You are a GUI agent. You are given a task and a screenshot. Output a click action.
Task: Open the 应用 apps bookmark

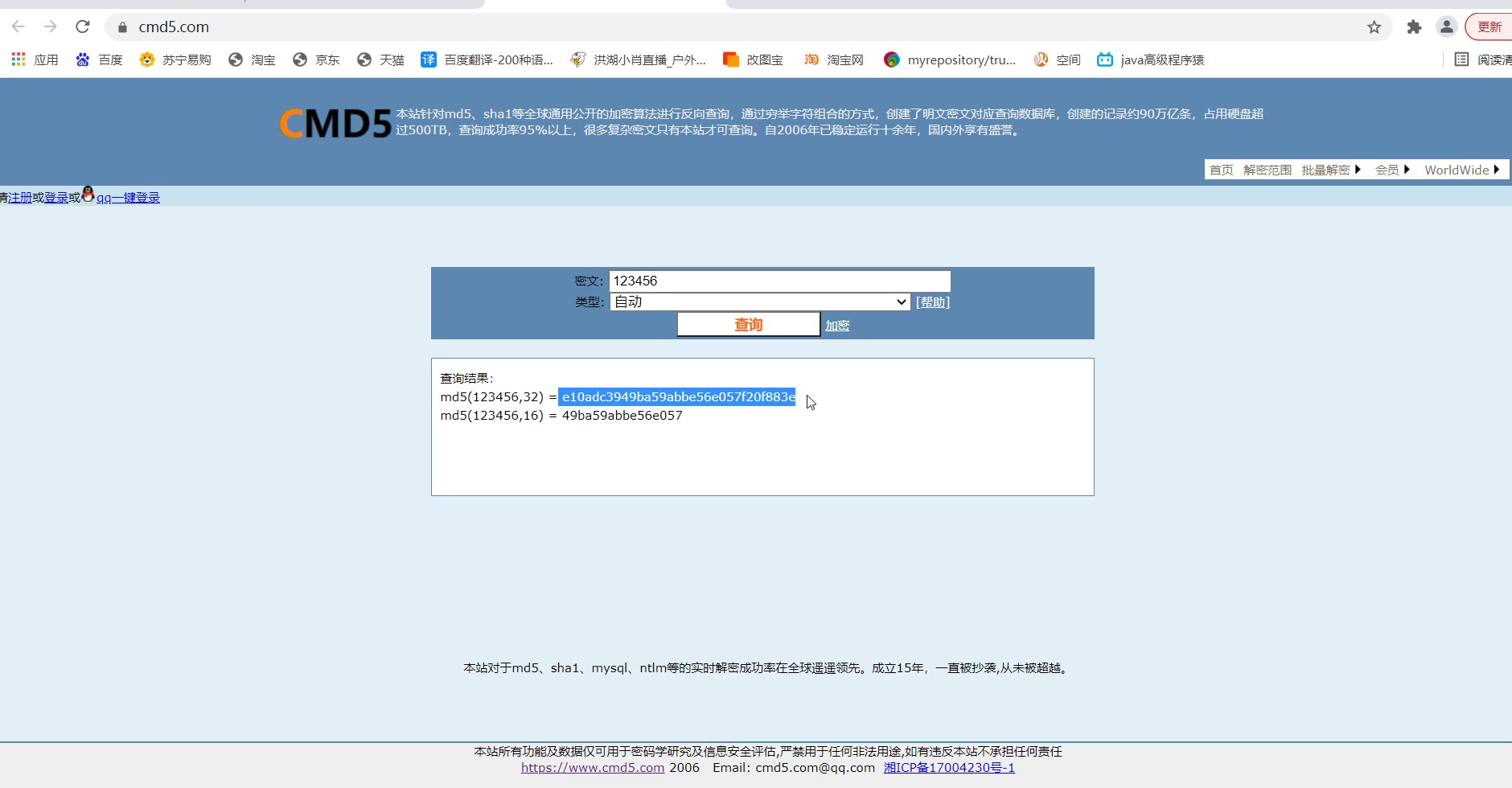click(x=35, y=60)
